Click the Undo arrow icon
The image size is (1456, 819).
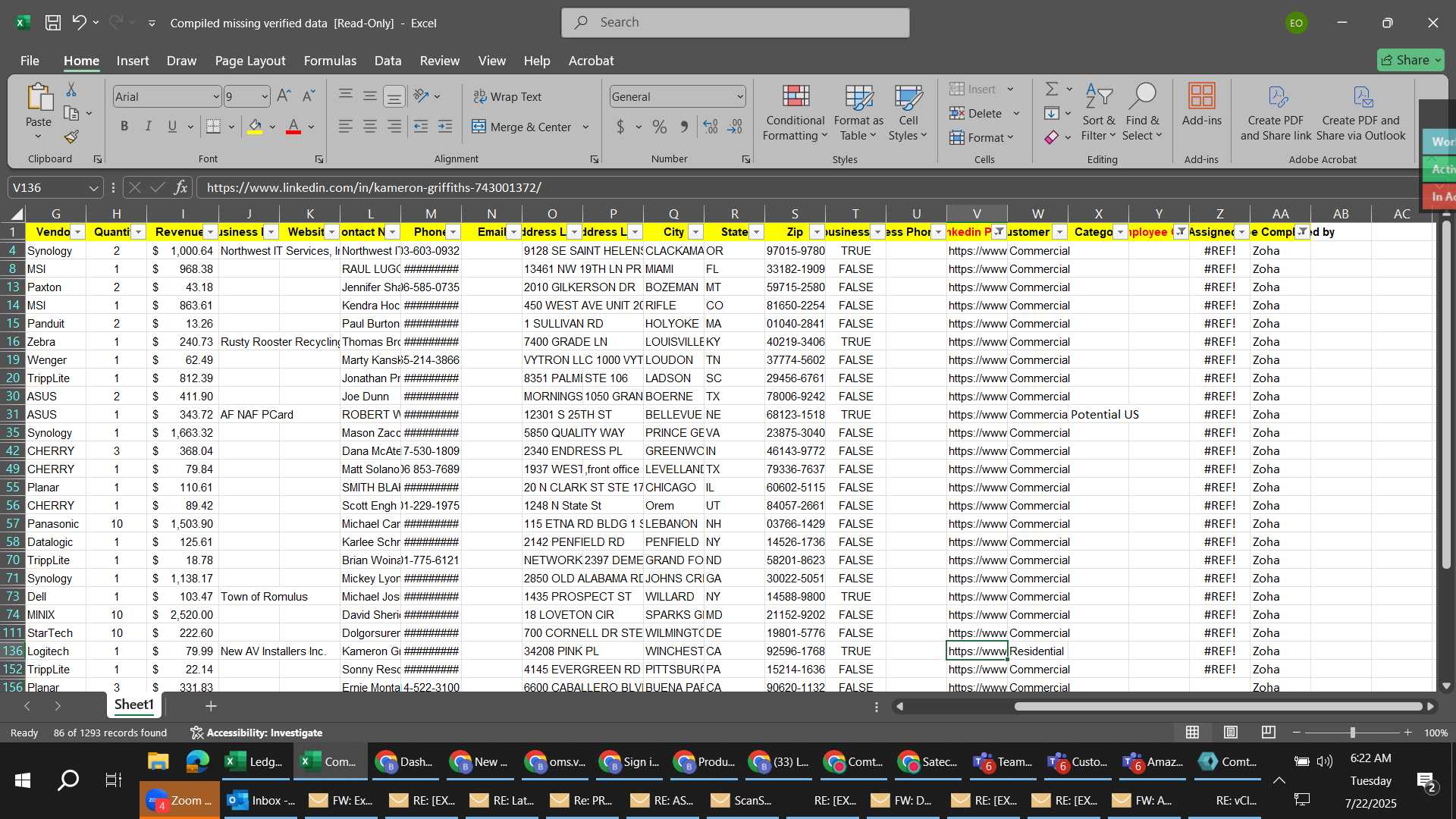coord(79,23)
